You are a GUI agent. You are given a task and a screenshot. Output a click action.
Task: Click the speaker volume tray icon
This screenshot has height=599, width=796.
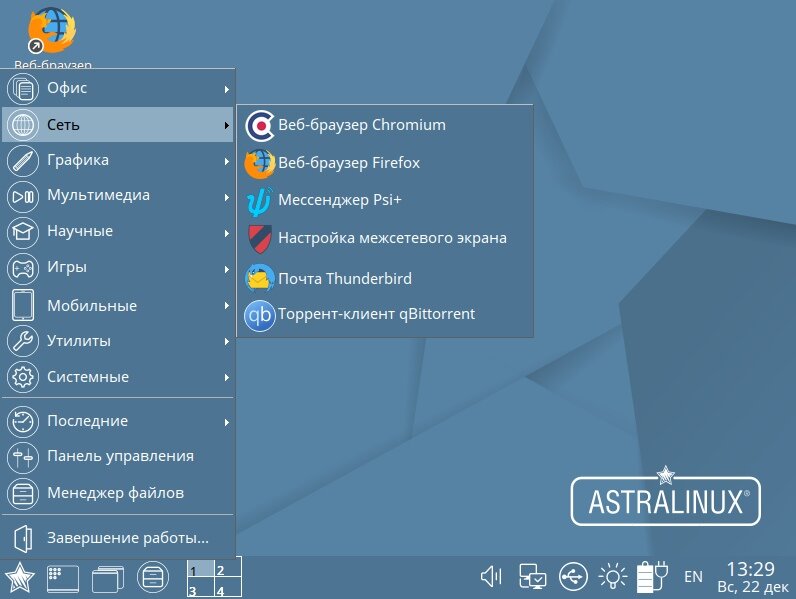491,577
